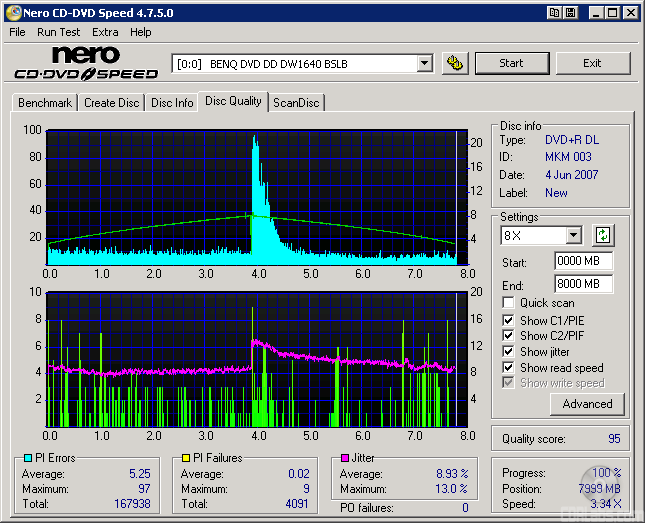Image resolution: width=645 pixels, height=523 pixels.
Task: Enable the Quick scan checkbox
Action: [x=509, y=303]
